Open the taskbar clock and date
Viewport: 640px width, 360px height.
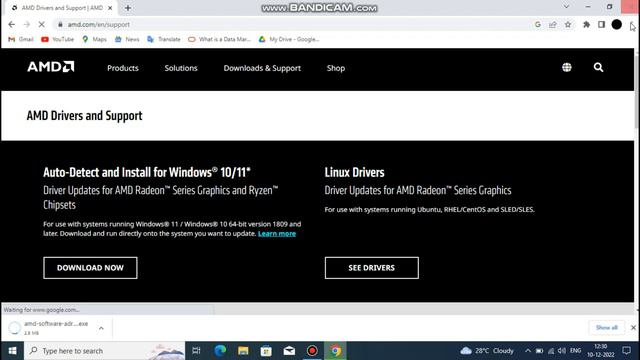coord(601,351)
